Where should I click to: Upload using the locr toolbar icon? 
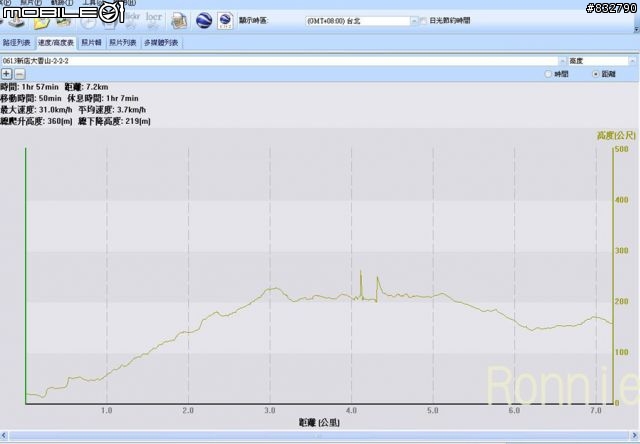click(154, 20)
